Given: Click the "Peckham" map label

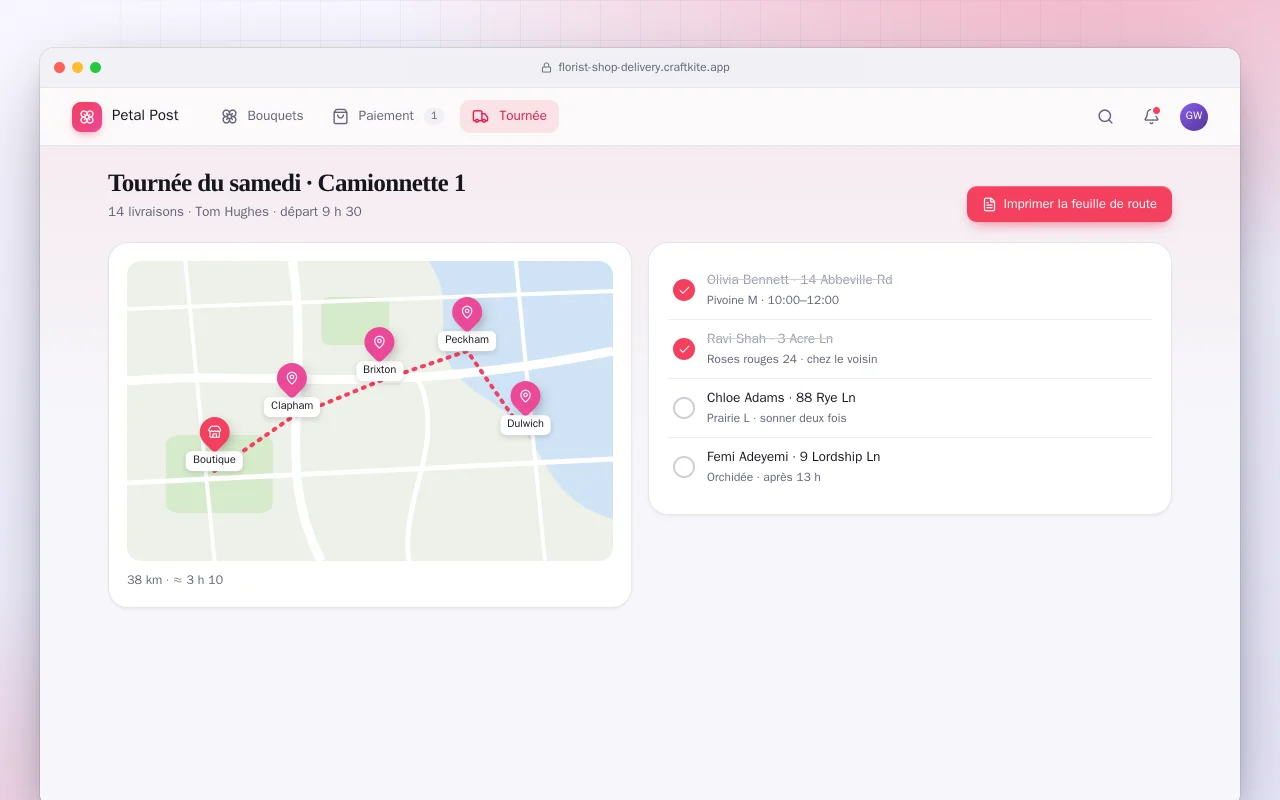Looking at the screenshot, I should (x=467, y=340).
